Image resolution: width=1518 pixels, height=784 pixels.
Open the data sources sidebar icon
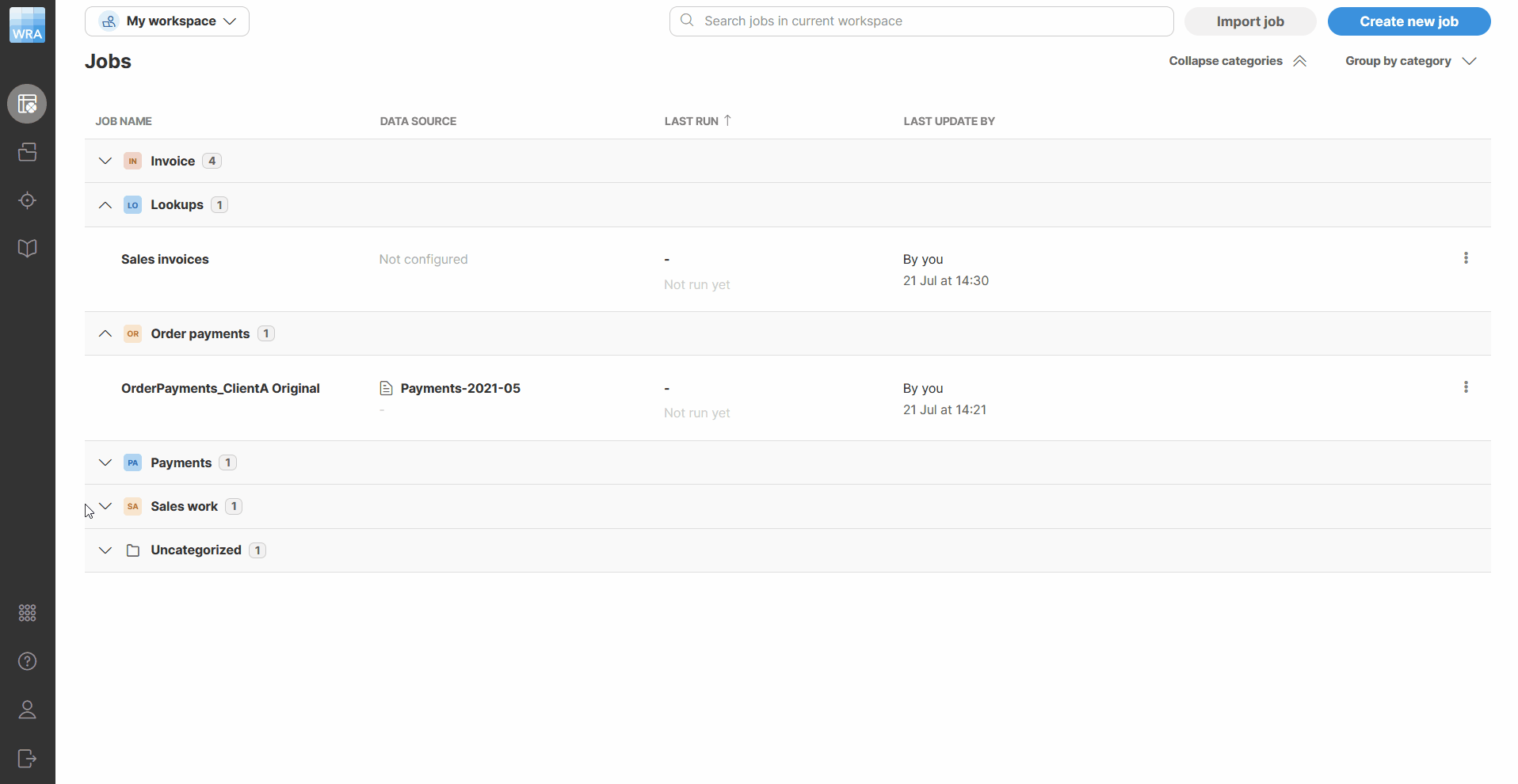pos(27,152)
